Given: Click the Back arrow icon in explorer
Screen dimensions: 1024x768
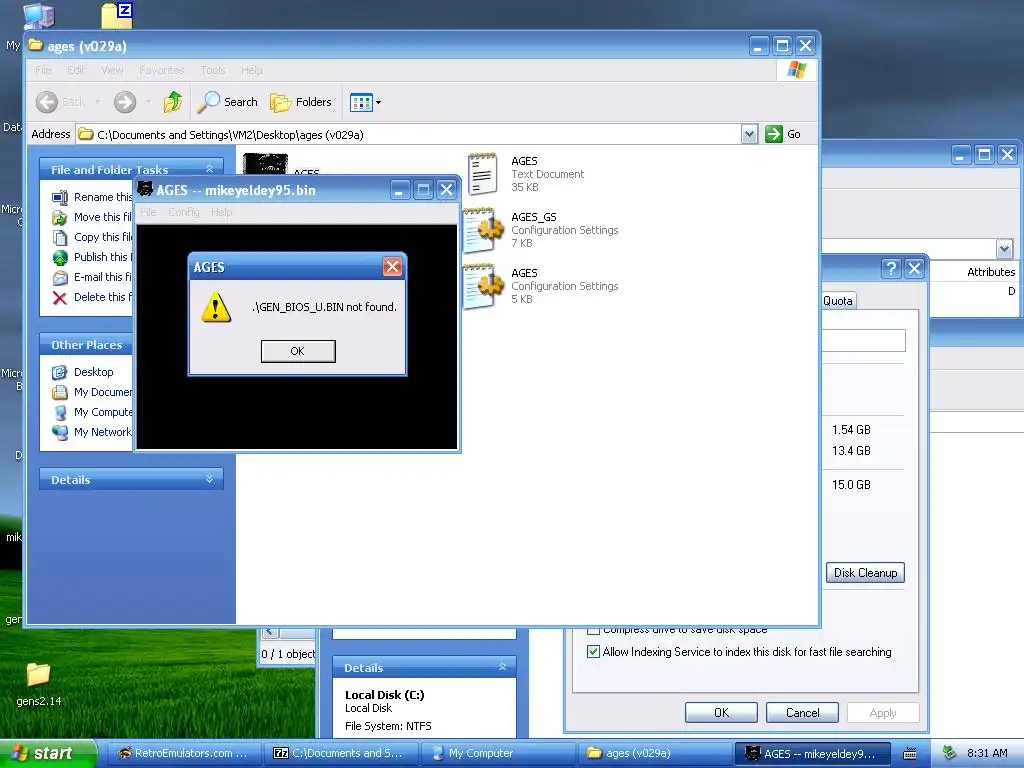Looking at the screenshot, I should (47, 102).
